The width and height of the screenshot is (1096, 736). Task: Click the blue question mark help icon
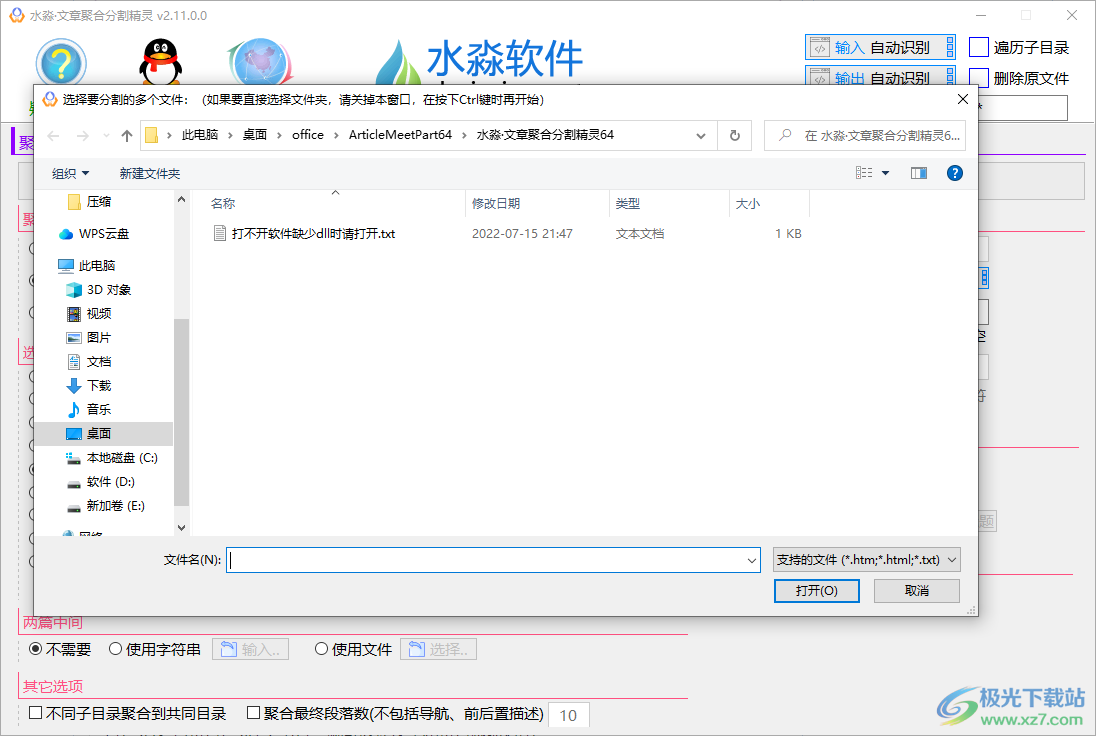[x=62, y=62]
